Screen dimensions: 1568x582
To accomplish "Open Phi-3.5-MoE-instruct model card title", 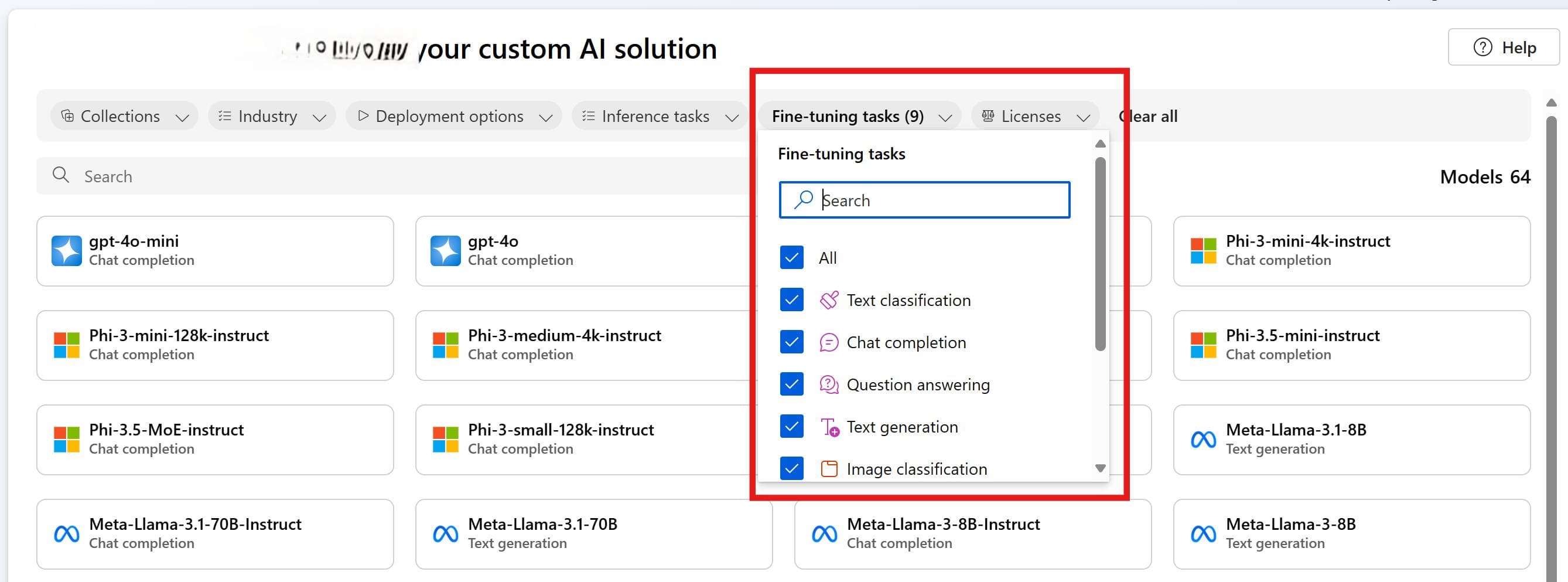I will click(x=166, y=430).
